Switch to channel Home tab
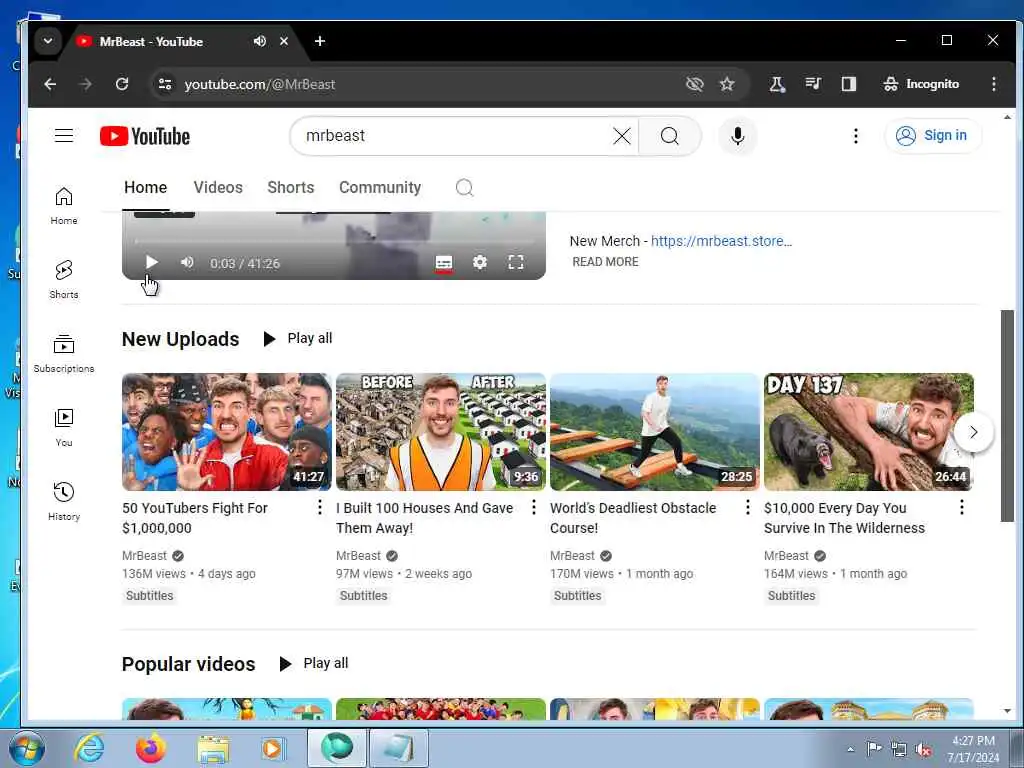 [x=146, y=187]
